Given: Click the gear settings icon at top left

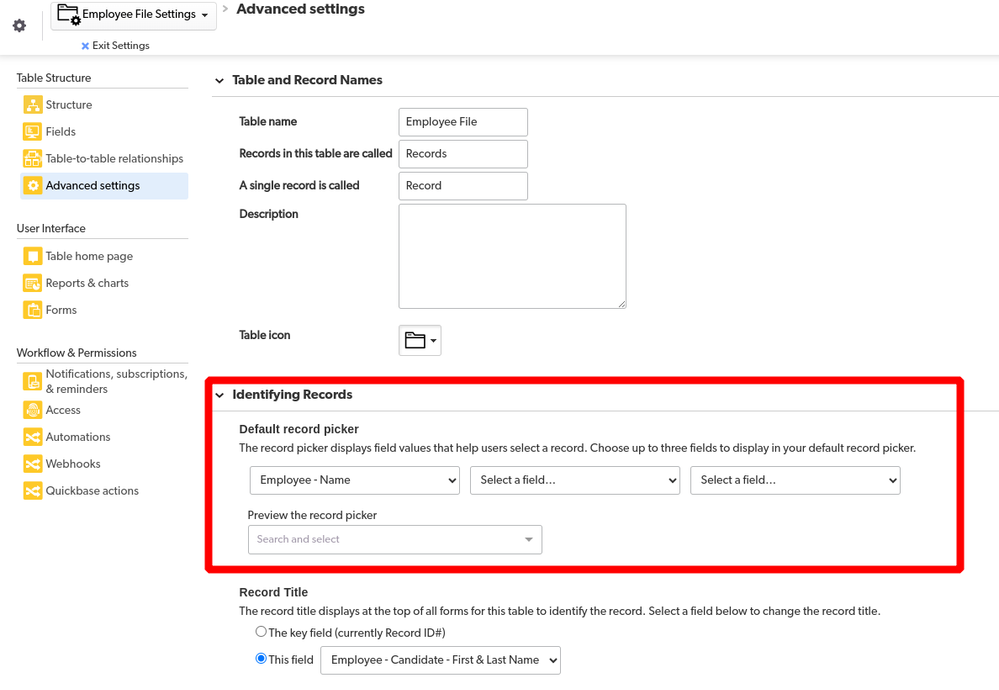Looking at the screenshot, I should tap(20, 25).
